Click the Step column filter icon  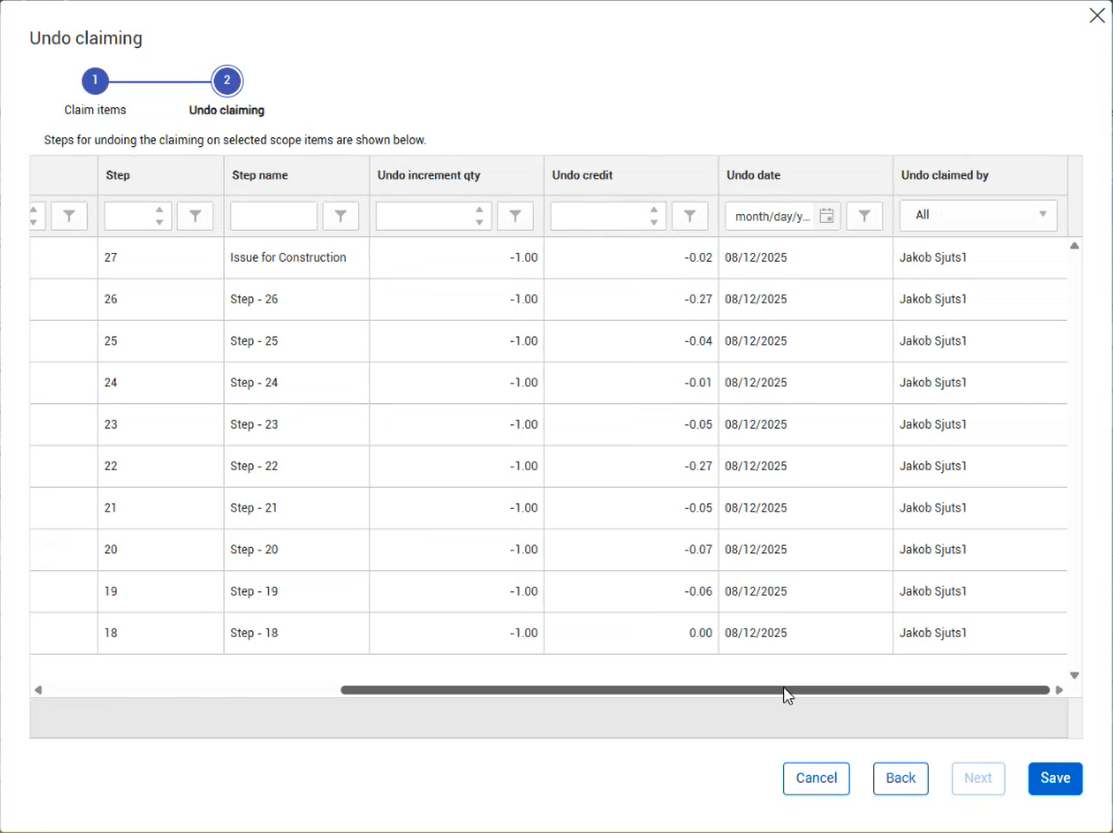[195, 216]
